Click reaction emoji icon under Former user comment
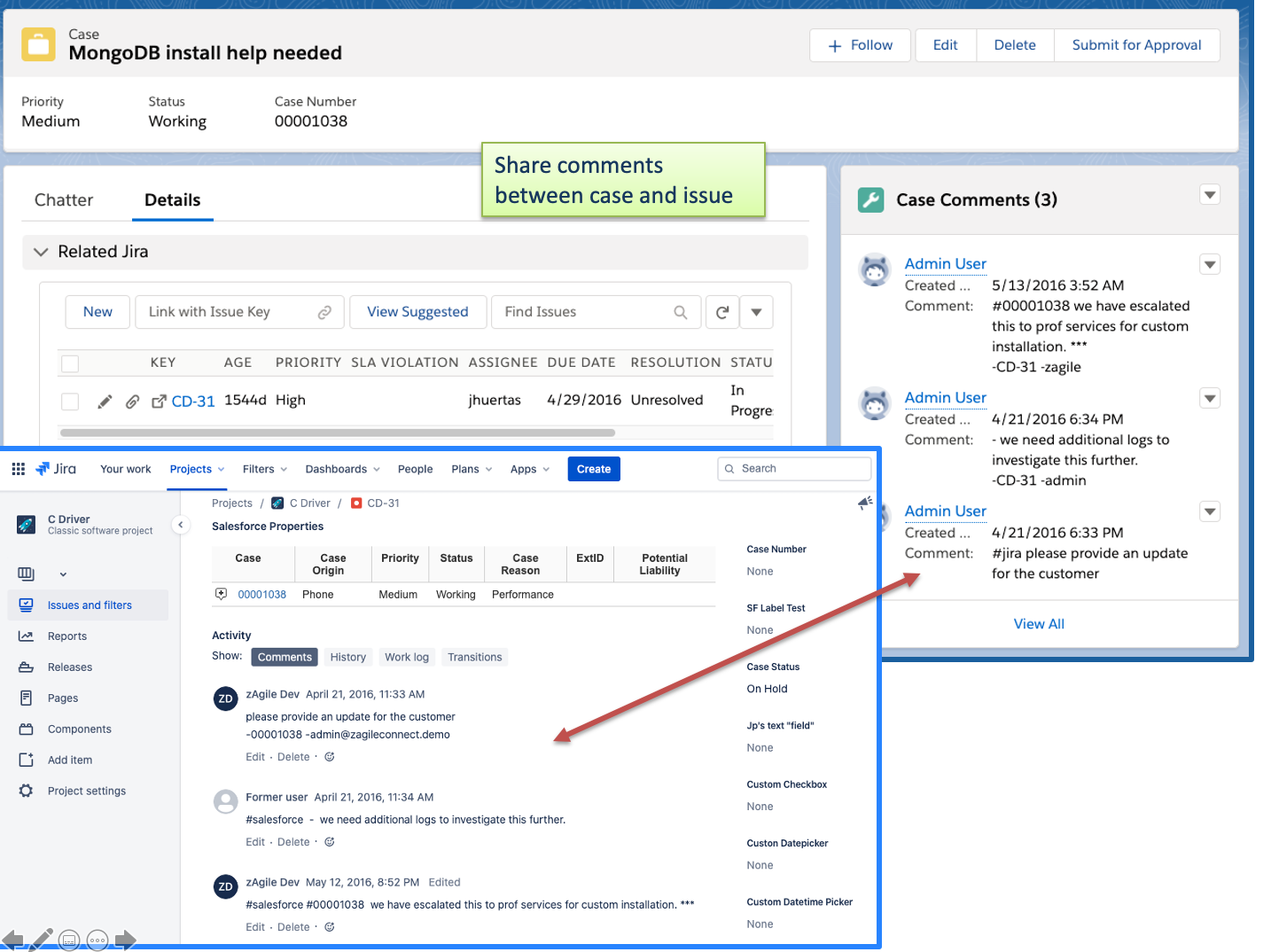Screen dimensions: 1271x952 pos(330,842)
